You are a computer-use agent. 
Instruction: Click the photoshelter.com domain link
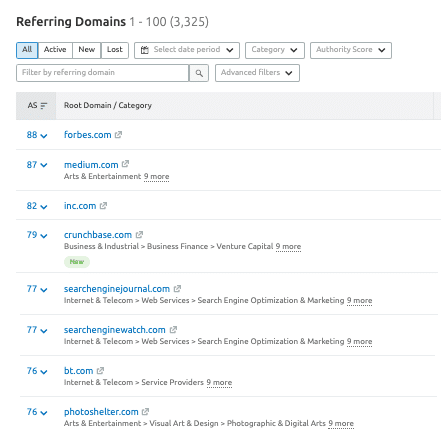tap(101, 412)
